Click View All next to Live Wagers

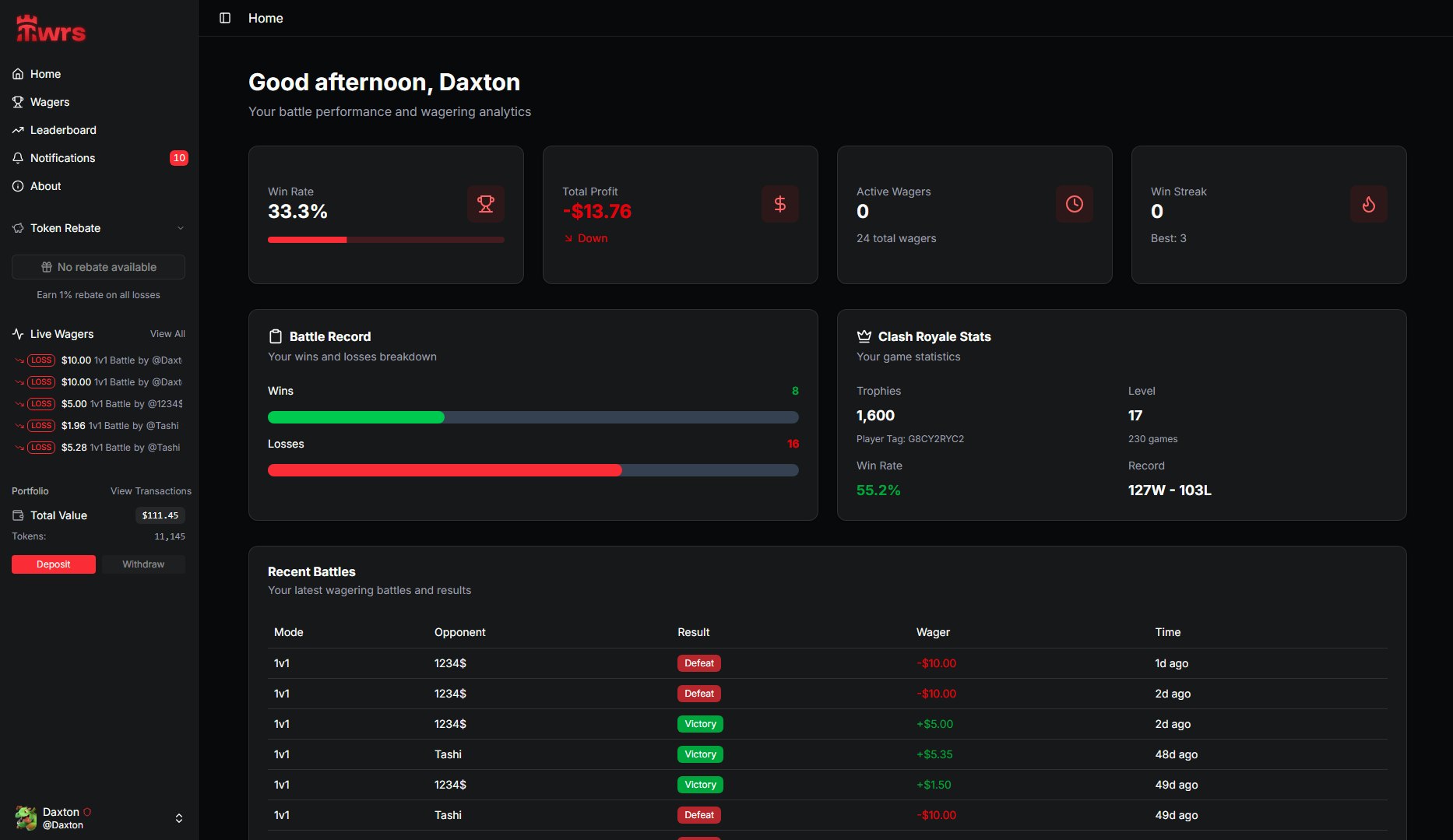[167, 334]
